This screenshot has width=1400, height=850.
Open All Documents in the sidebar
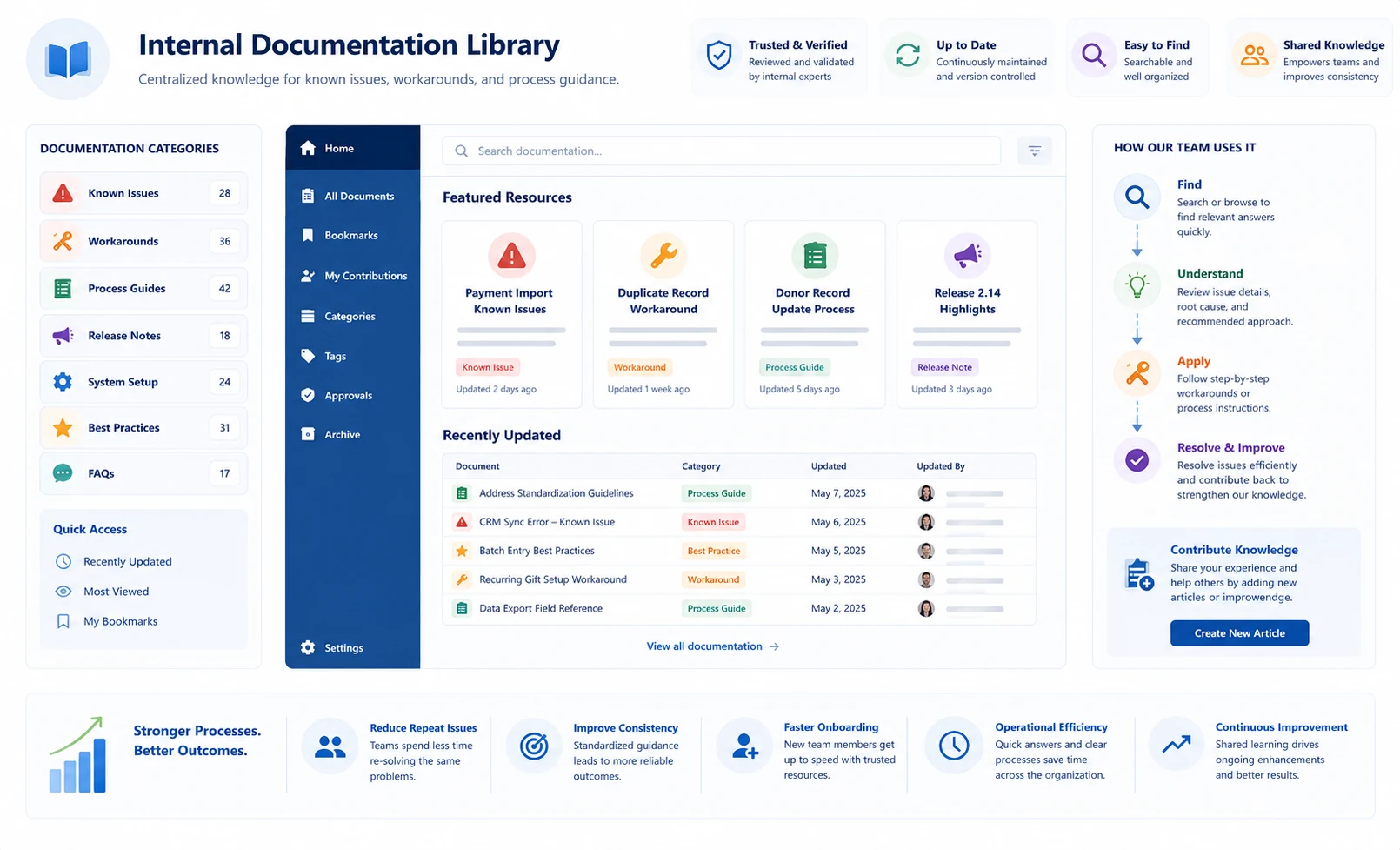353,197
